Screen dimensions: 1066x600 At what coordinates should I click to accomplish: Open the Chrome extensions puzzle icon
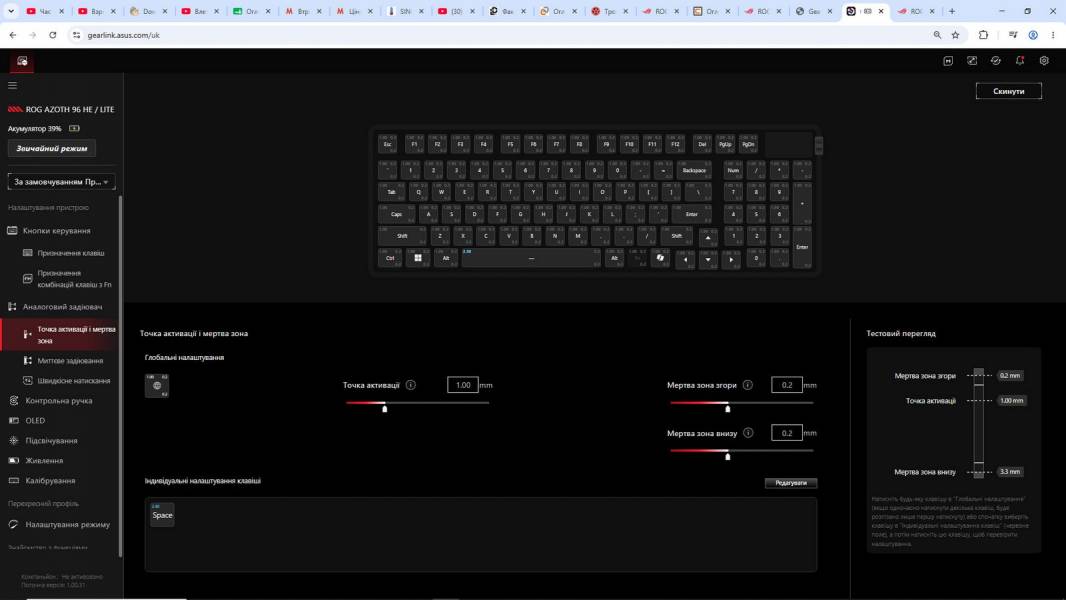pos(983,35)
